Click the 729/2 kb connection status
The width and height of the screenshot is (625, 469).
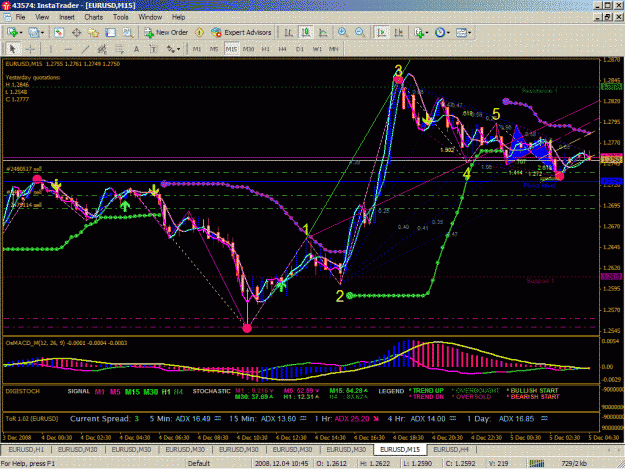point(574,463)
